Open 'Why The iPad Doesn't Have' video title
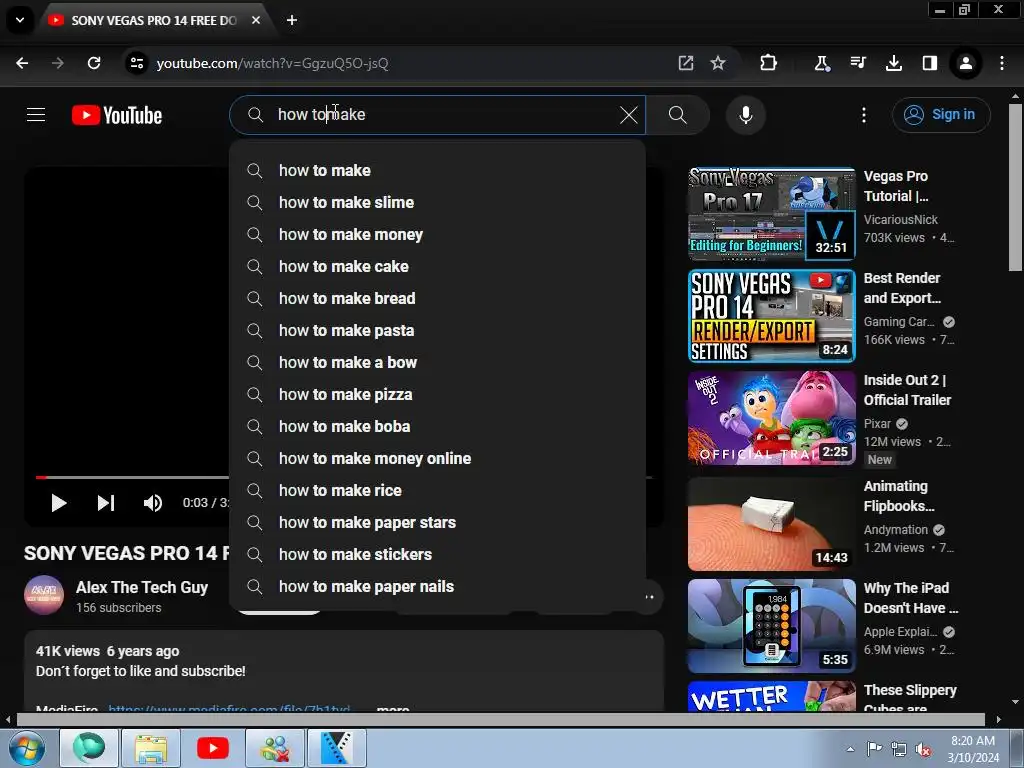This screenshot has height=768, width=1024. [x=910, y=598]
